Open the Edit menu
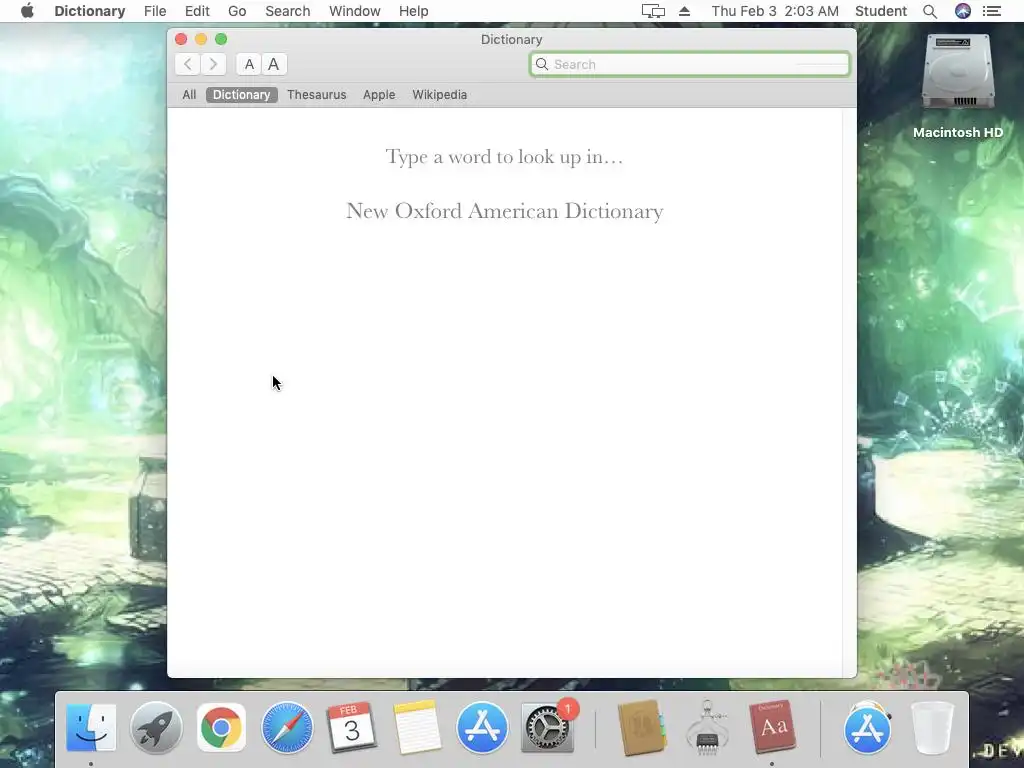 point(197,11)
